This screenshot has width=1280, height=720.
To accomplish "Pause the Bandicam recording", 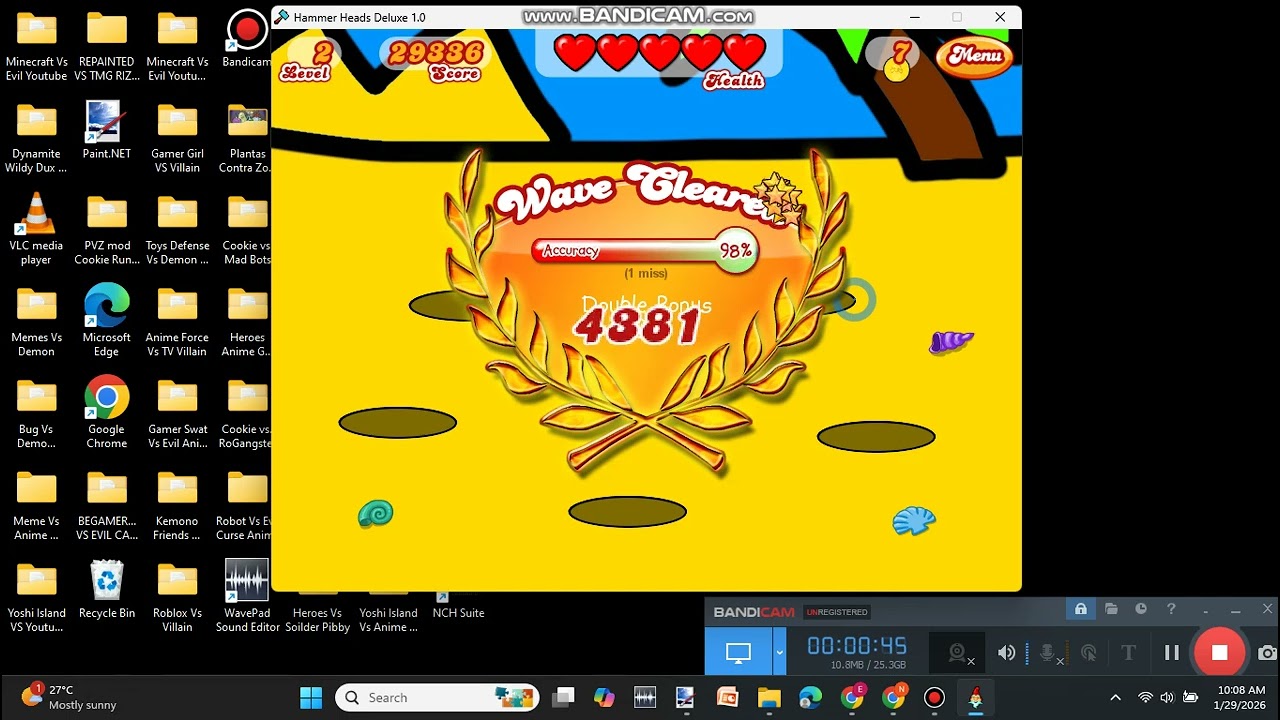I will (x=1172, y=653).
